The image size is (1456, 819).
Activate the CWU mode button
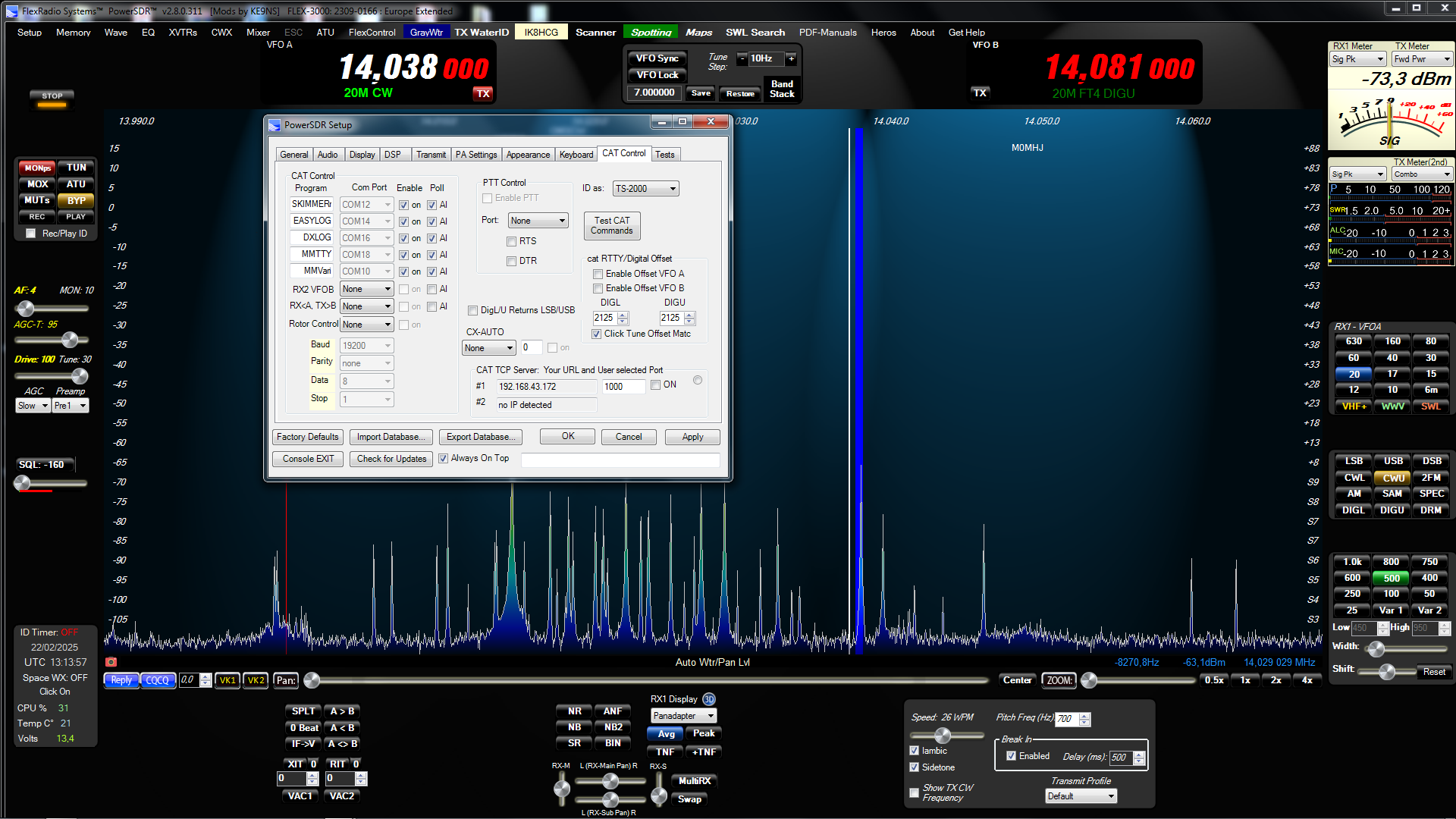[1393, 478]
